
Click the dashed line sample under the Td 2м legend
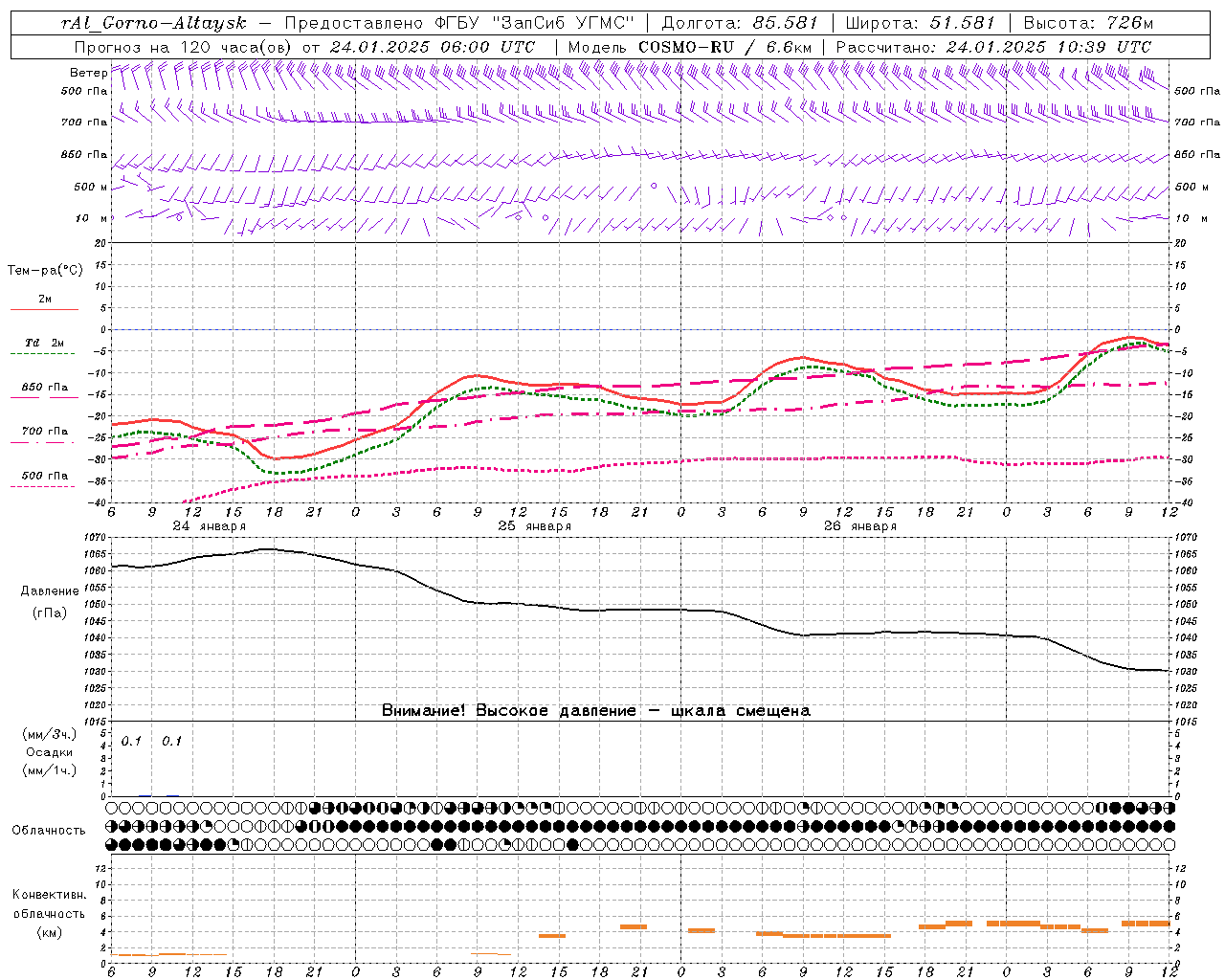[x=43, y=354]
